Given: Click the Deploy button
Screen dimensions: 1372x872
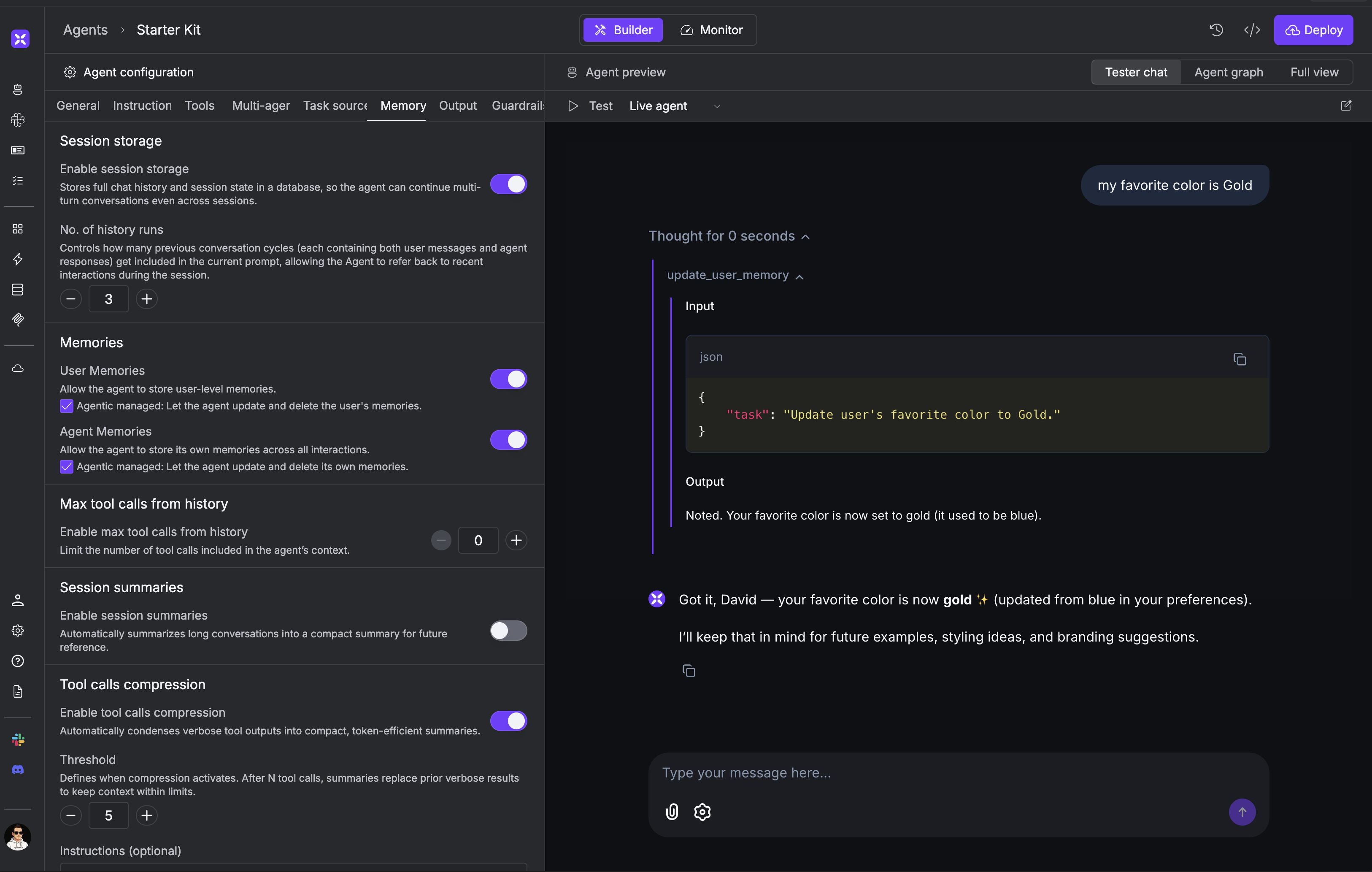Looking at the screenshot, I should pyautogui.click(x=1313, y=30).
